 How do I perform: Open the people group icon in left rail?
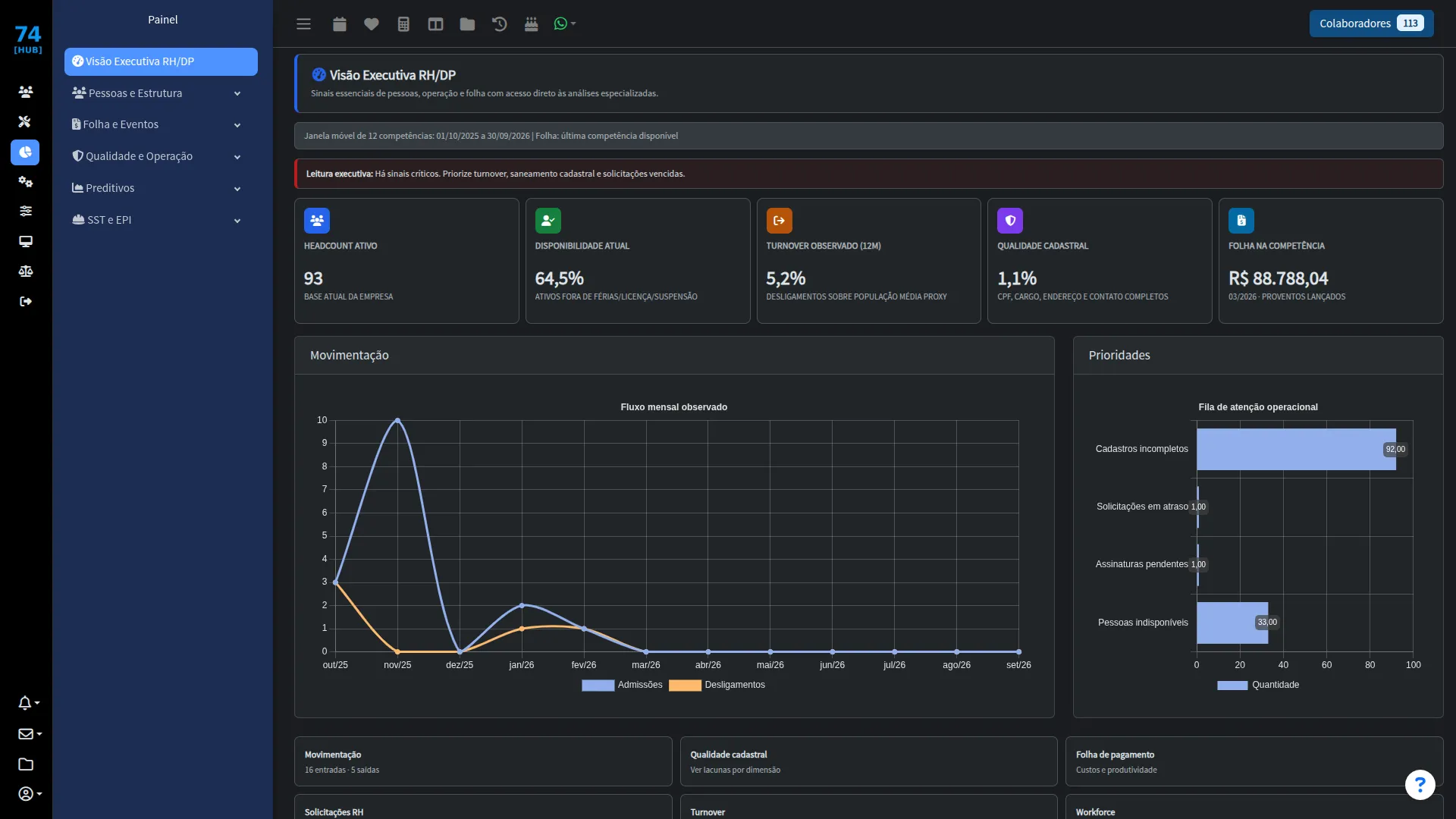point(26,92)
